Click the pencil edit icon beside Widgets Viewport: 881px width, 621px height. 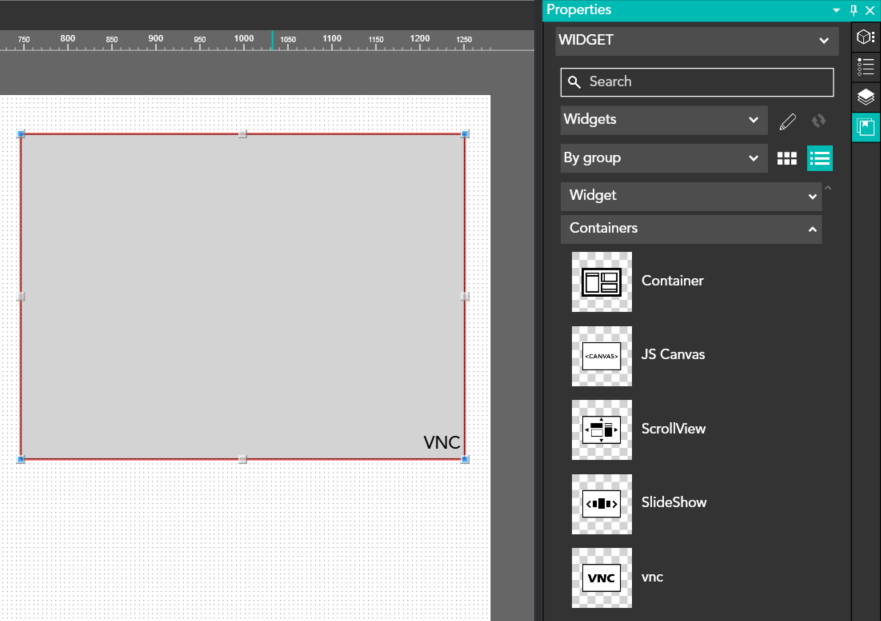(788, 121)
